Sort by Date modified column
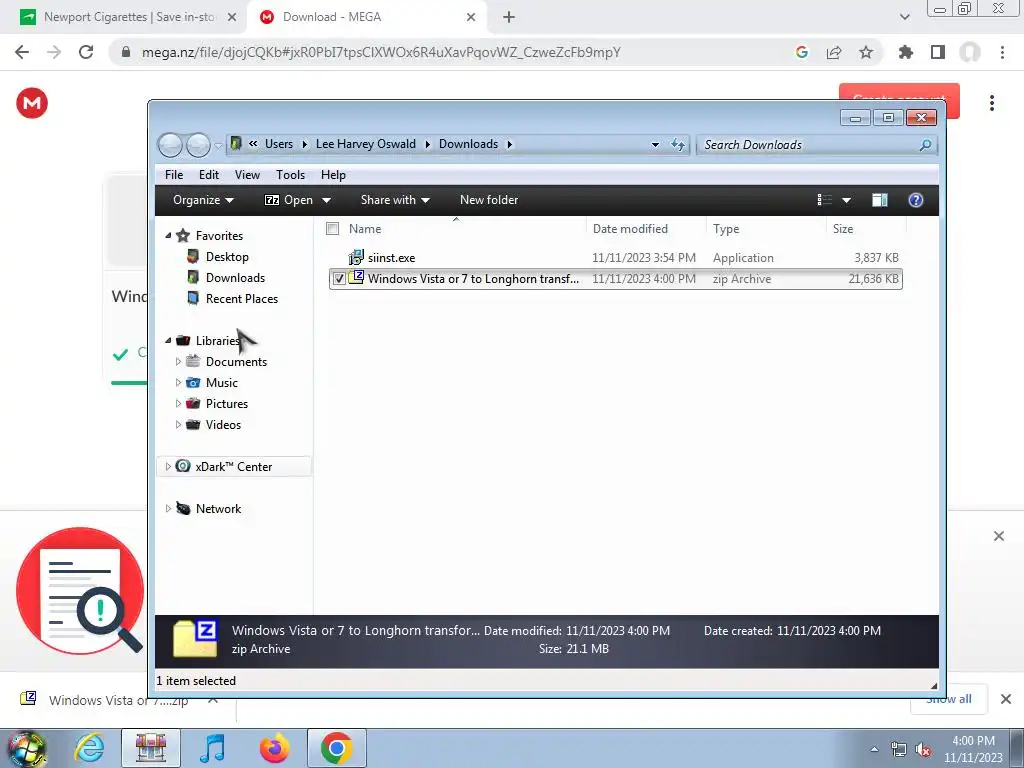This screenshot has width=1024, height=768. coord(630,229)
